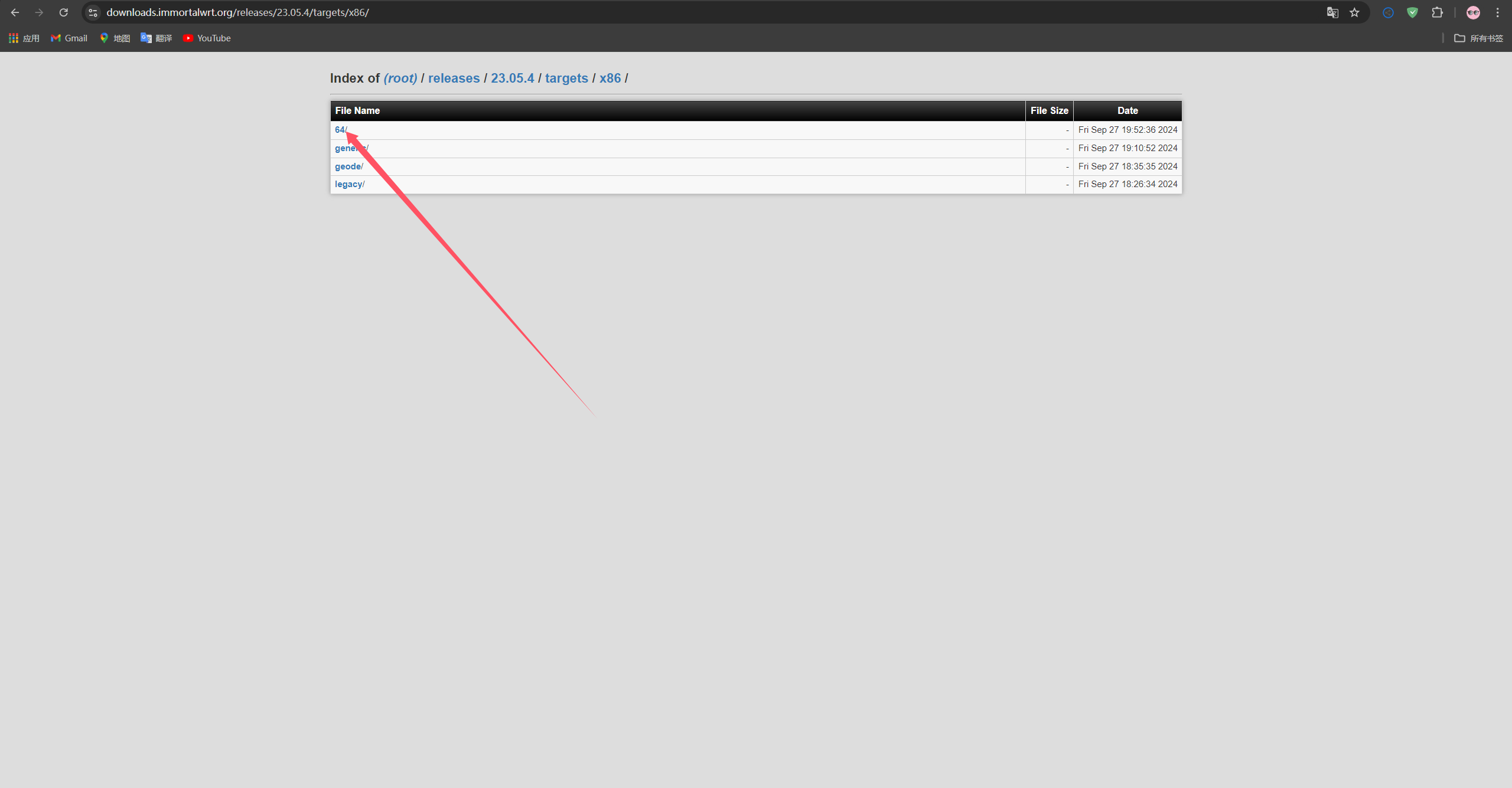The height and width of the screenshot is (788, 1512).
Task: Open the site information icon in address bar
Action: click(93, 12)
